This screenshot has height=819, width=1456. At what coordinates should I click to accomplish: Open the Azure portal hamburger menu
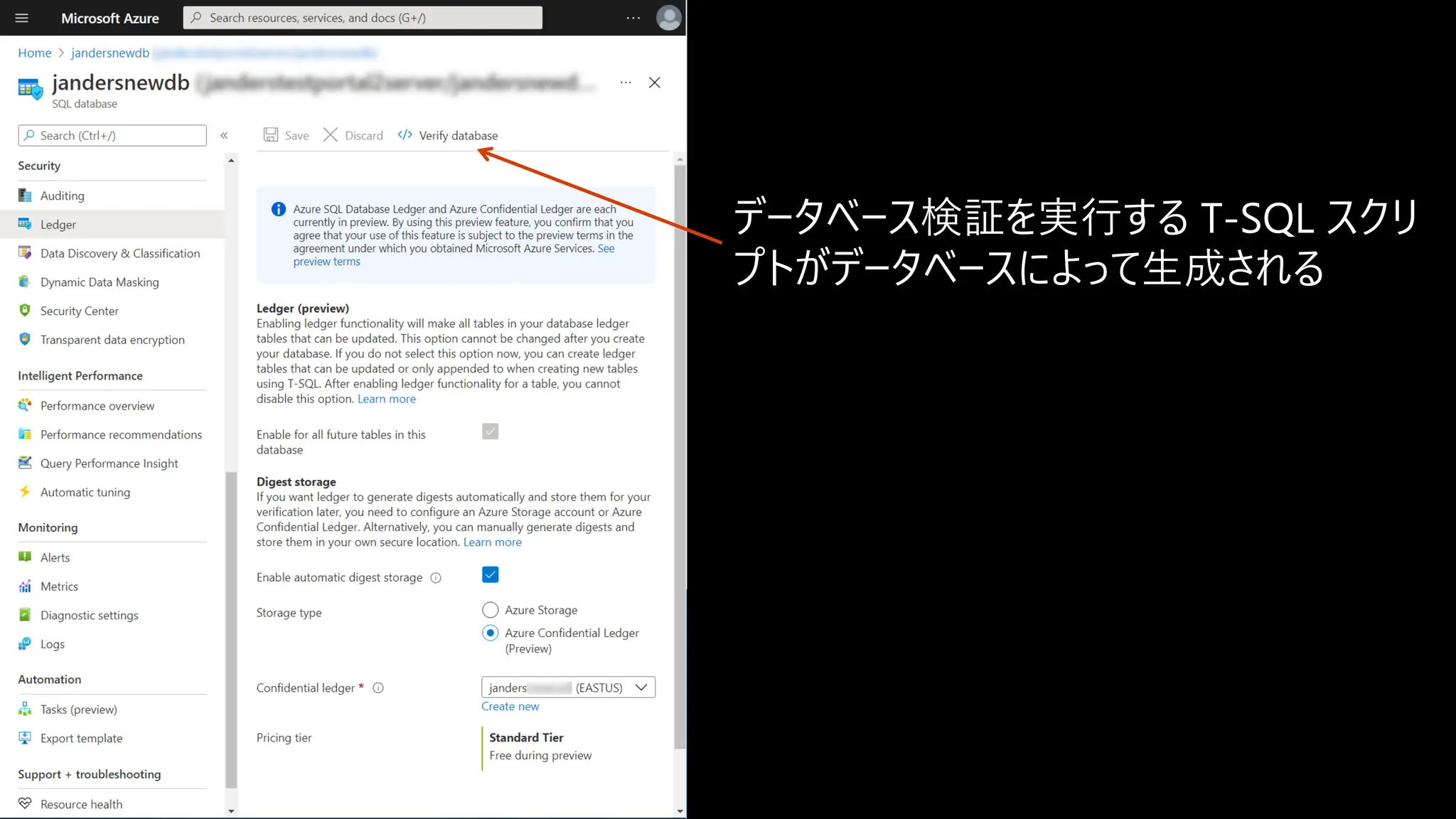pyautogui.click(x=21, y=18)
